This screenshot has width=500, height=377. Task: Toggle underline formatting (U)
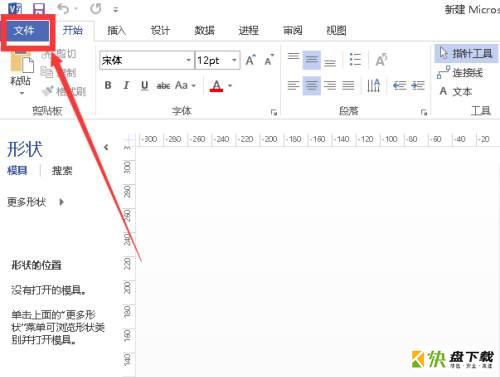[x=144, y=85]
